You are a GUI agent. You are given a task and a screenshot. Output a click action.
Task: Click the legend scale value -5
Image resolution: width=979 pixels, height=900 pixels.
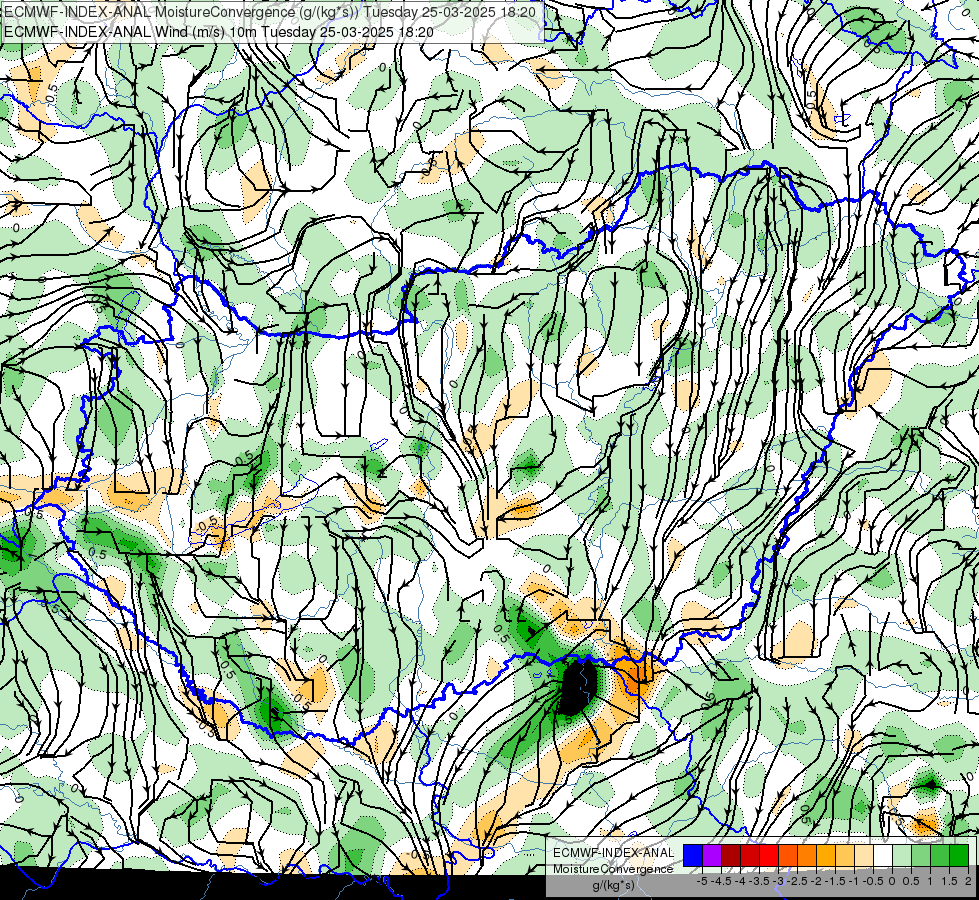click(702, 881)
